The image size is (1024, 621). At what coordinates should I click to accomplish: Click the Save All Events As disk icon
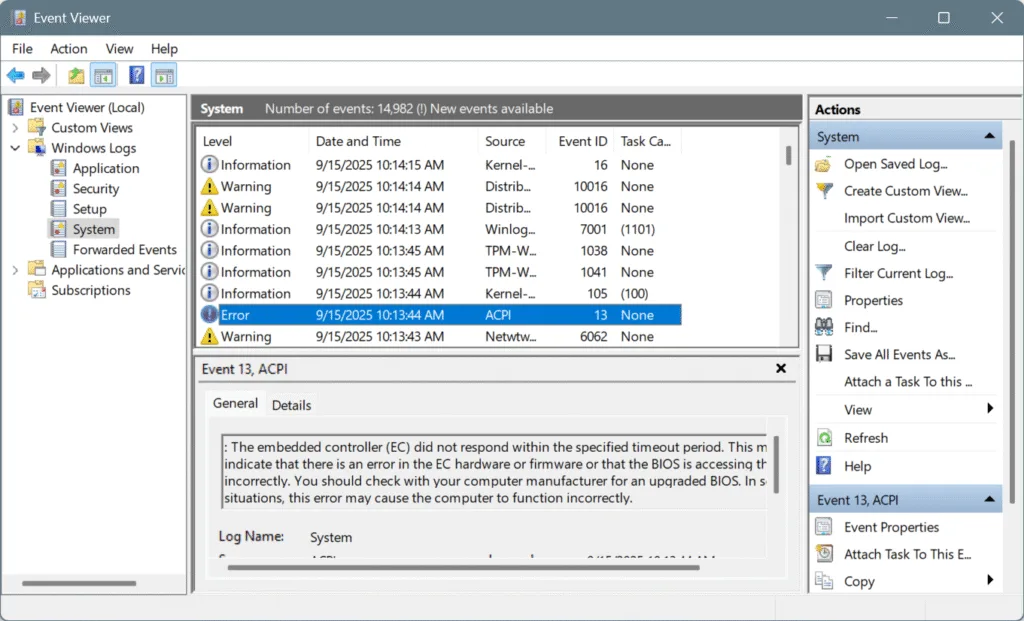point(823,353)
